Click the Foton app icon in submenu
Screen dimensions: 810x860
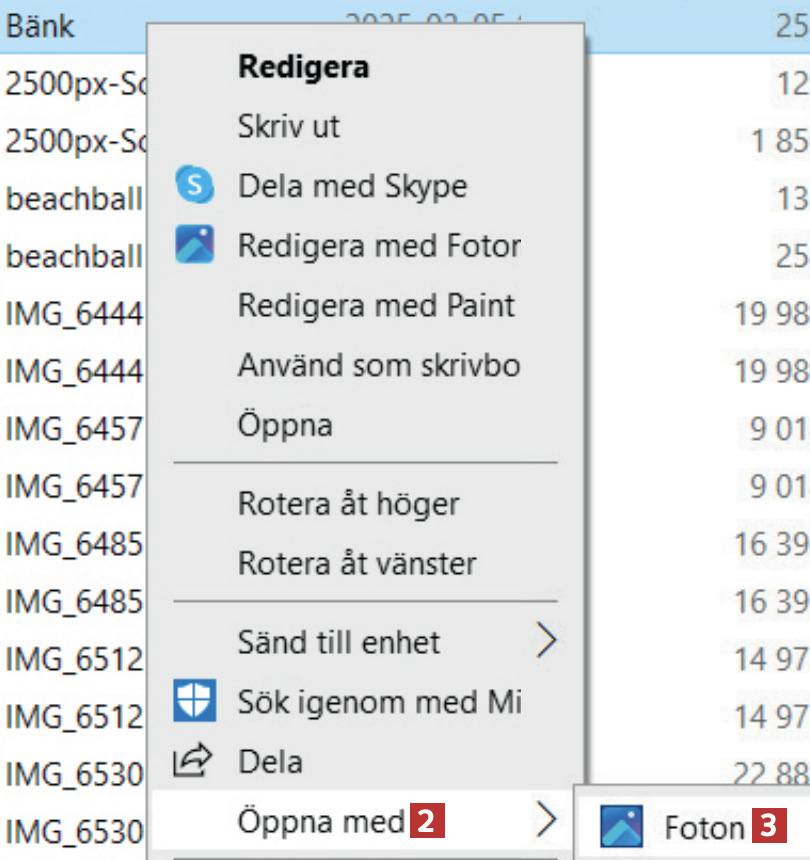click(621, 827)
